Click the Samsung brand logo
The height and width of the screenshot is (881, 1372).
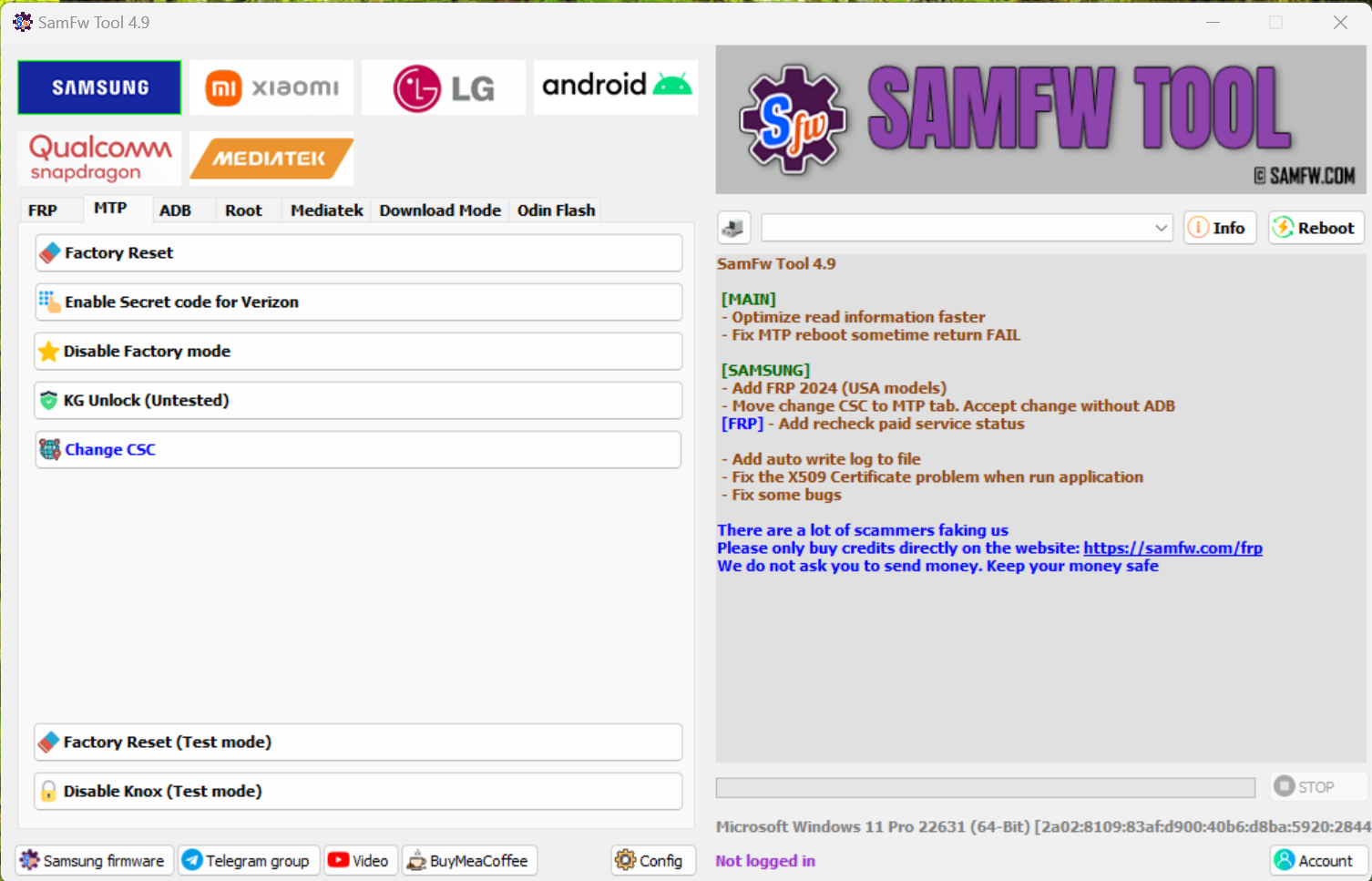click(99, 87)
